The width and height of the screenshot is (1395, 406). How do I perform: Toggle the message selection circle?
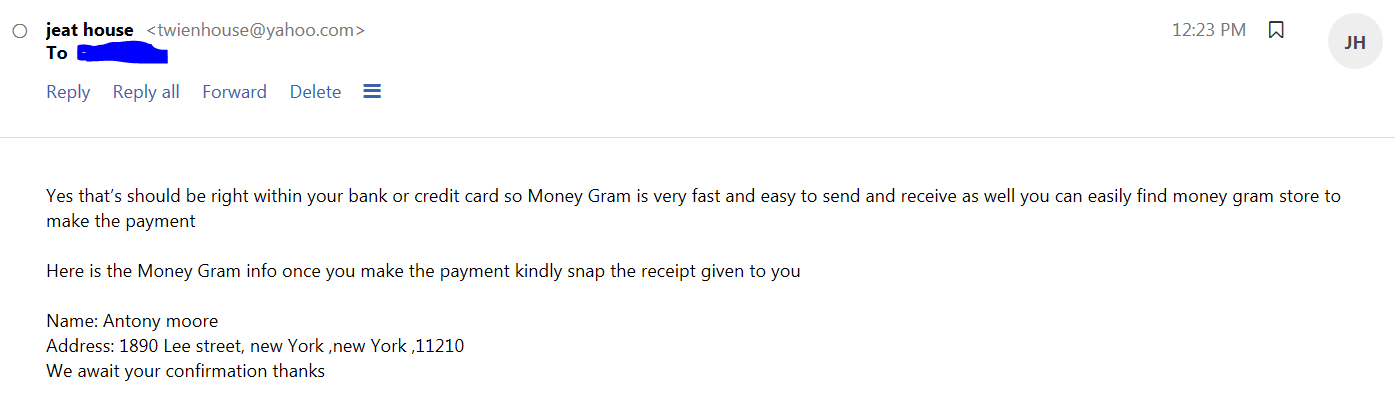(x=19, y=31)
